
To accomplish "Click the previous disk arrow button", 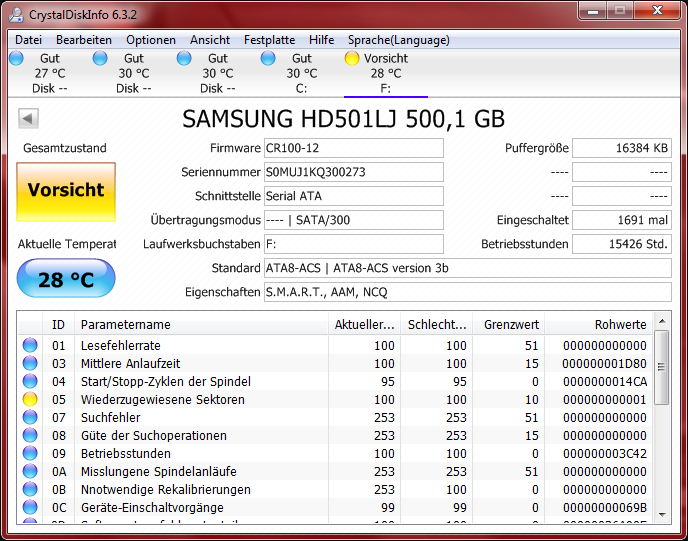I will pos(28,118).
